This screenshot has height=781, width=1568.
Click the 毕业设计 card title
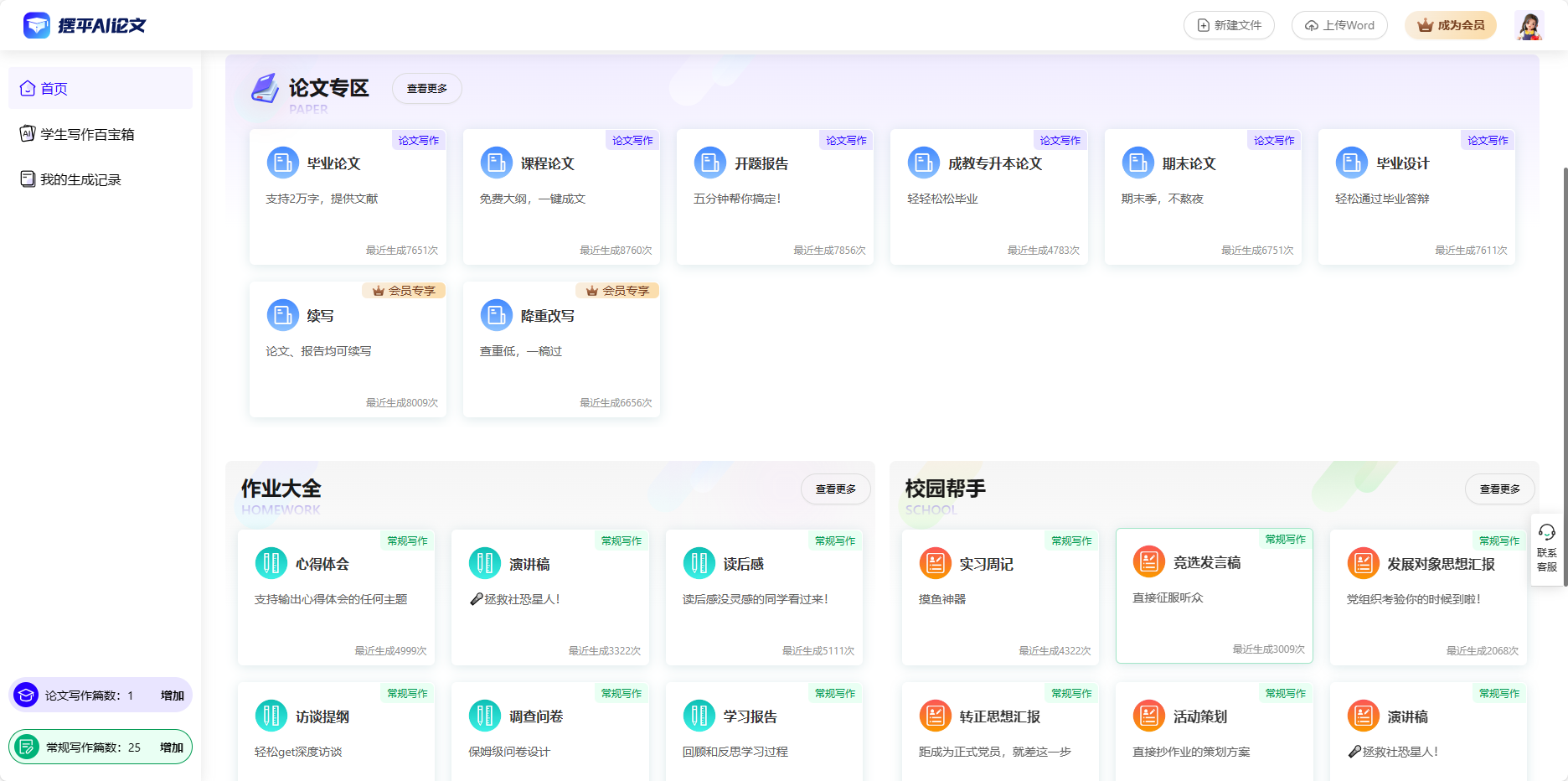1403,163
